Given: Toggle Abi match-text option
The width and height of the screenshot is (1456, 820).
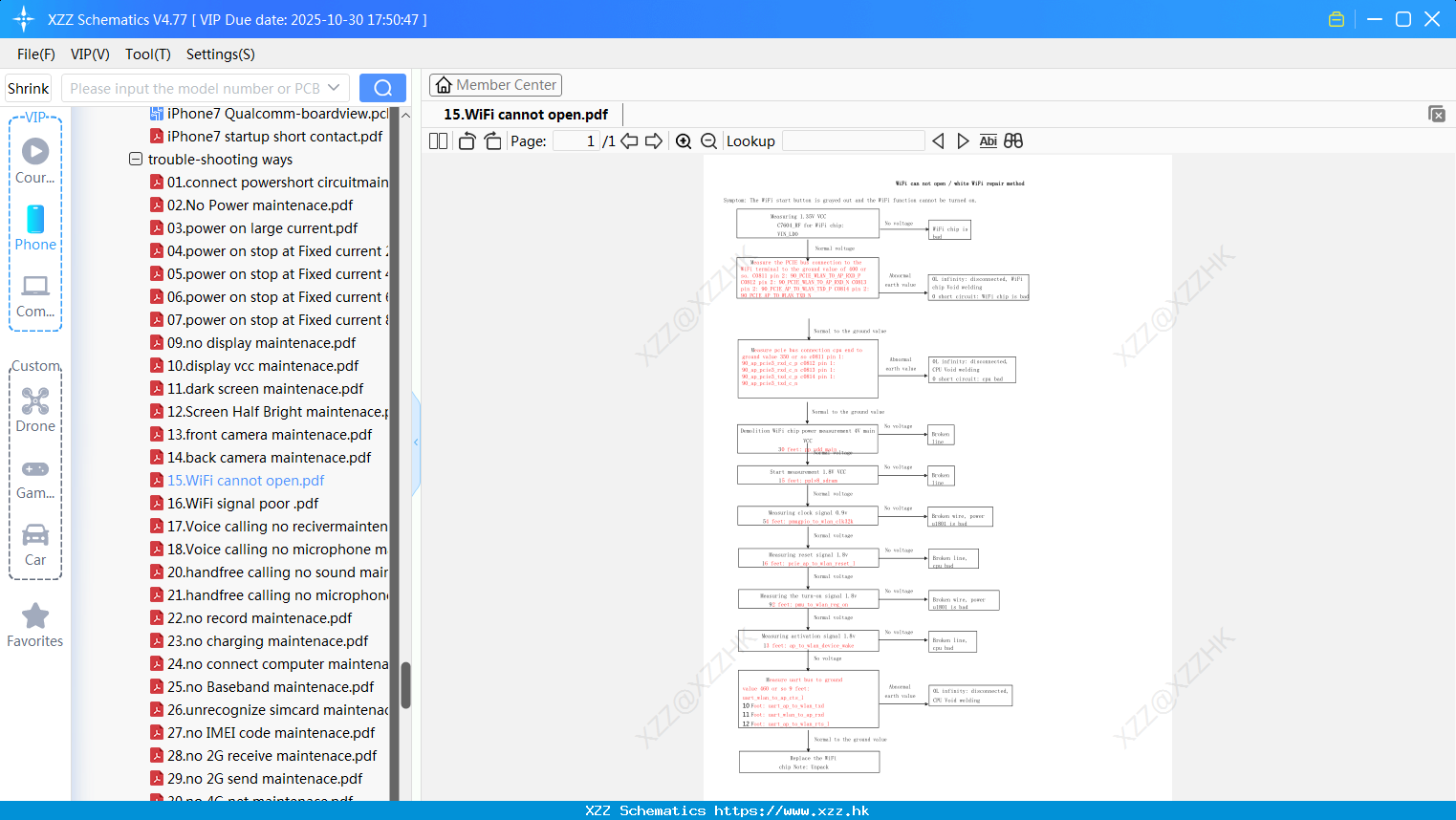Looking at the screenshot, I should (x=989, y=141).
